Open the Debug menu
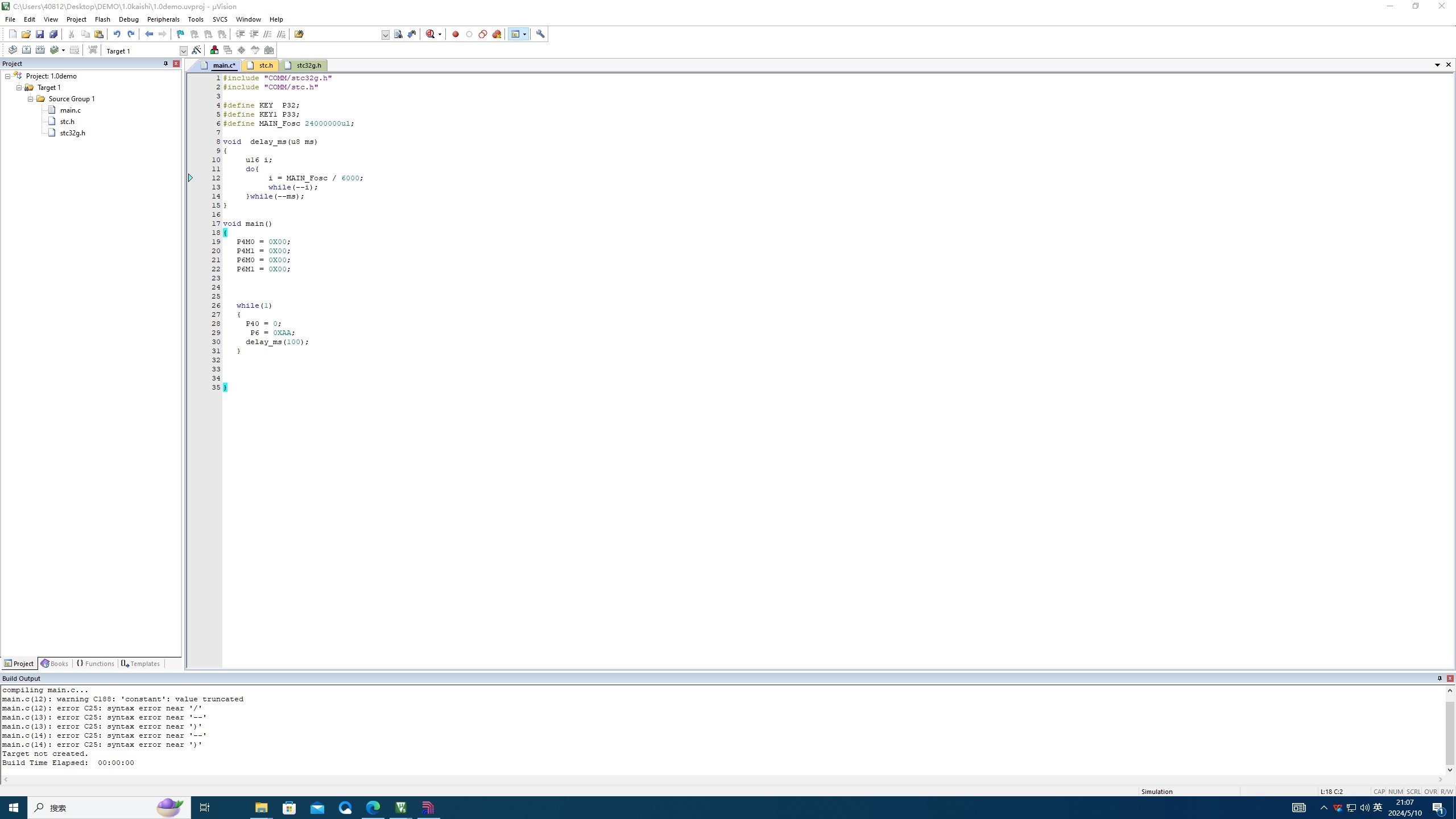The width and height of the screenshot is (1456, 819). point(129,19)
